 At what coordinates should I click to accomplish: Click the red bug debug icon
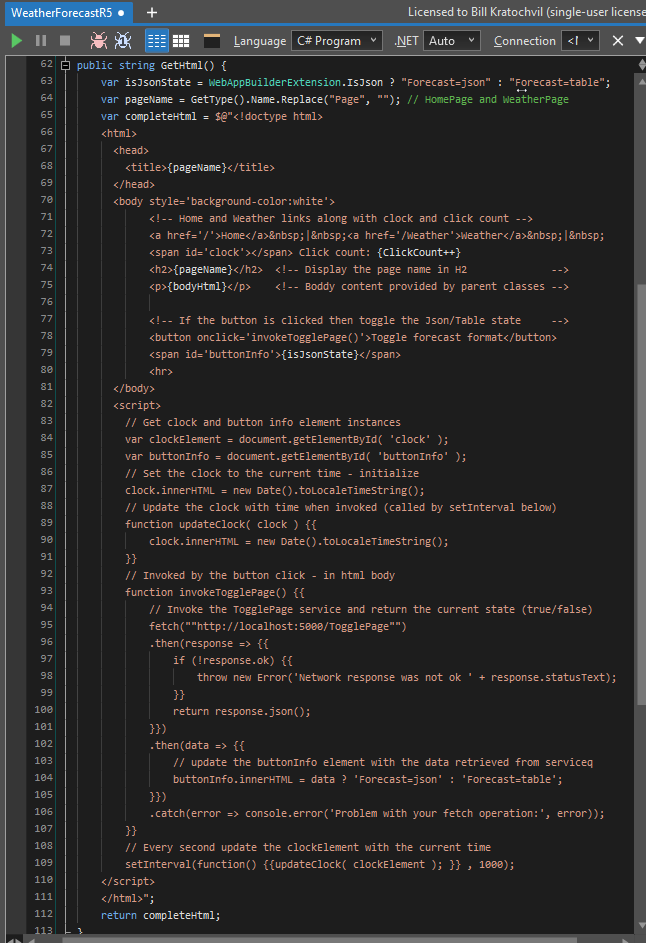click(x=99, y=41)
